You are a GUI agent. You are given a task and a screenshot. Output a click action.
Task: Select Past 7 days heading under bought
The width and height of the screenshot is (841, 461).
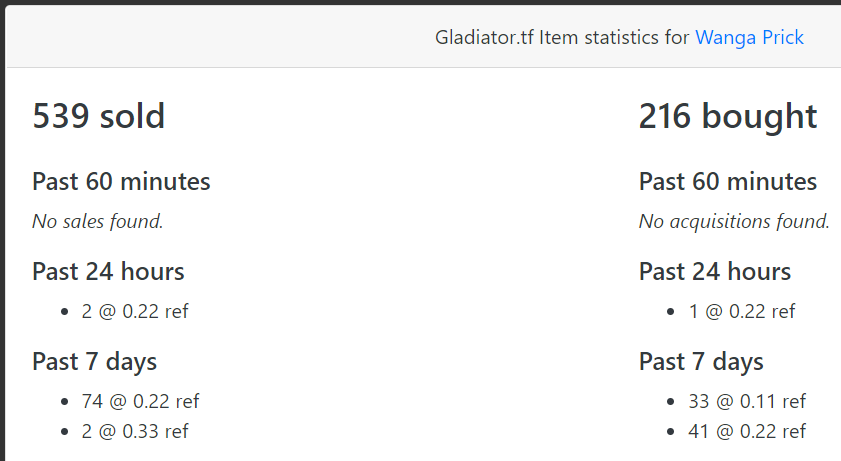click(701, 362)
